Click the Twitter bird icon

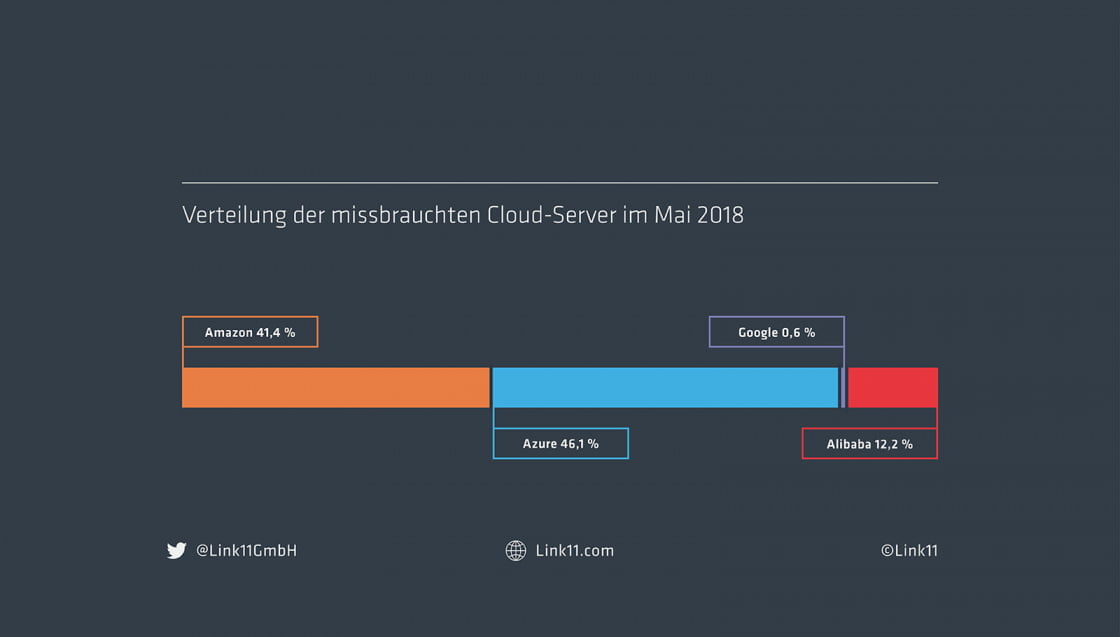pos(176,550)
